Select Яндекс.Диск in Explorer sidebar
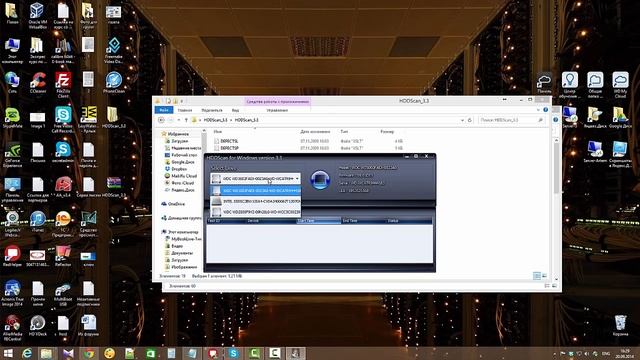Screen dimensions: 640x360 (180, 190)
